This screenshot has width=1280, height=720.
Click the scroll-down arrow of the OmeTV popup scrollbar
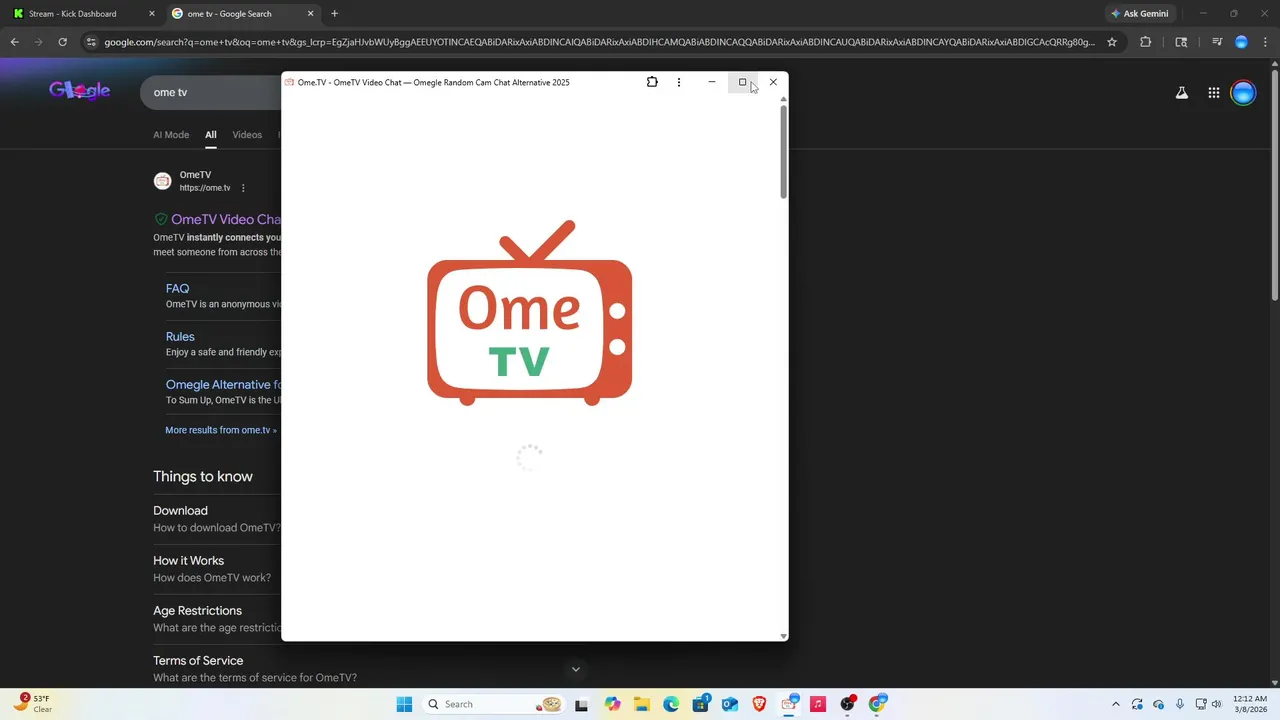(x=784, y=635)
